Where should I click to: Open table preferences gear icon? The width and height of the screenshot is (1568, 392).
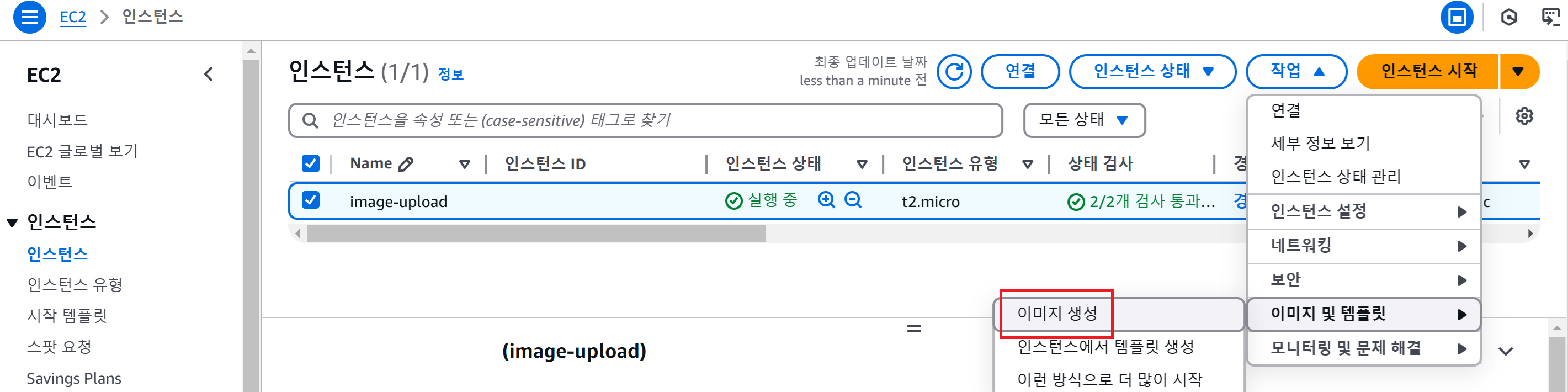point(1524,115)
